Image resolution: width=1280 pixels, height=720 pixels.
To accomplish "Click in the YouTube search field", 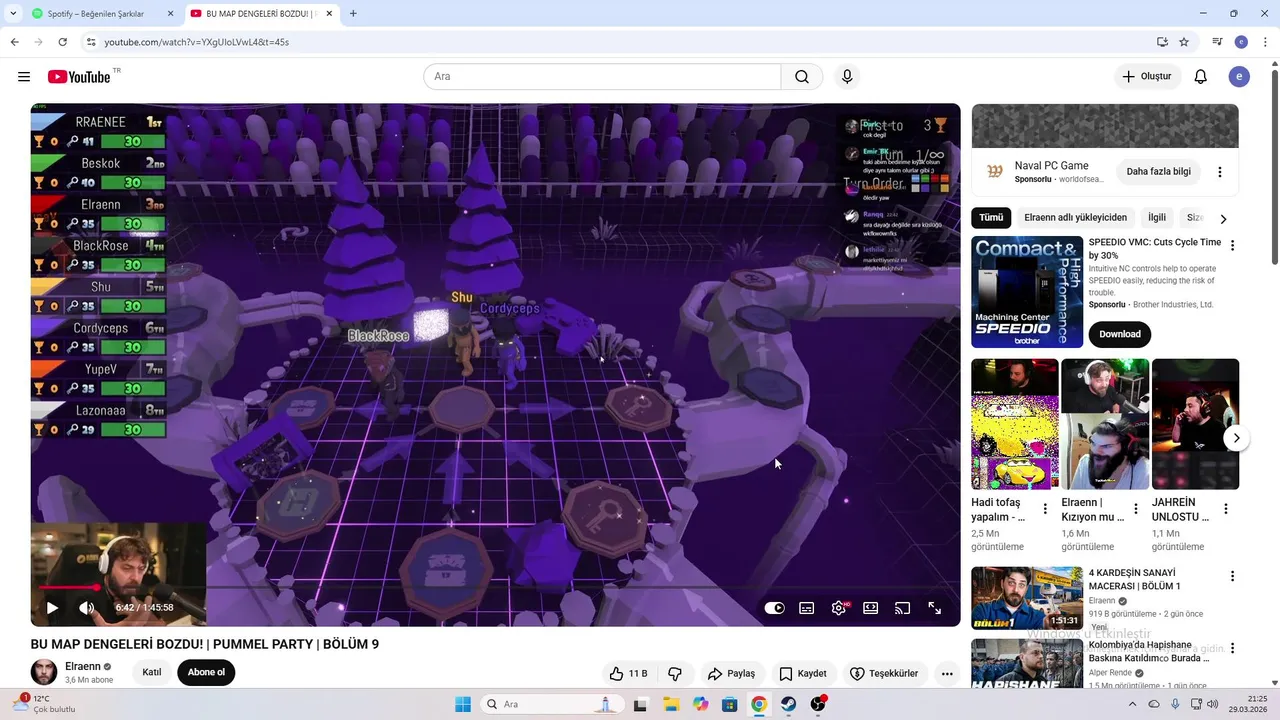I will 602,77.
